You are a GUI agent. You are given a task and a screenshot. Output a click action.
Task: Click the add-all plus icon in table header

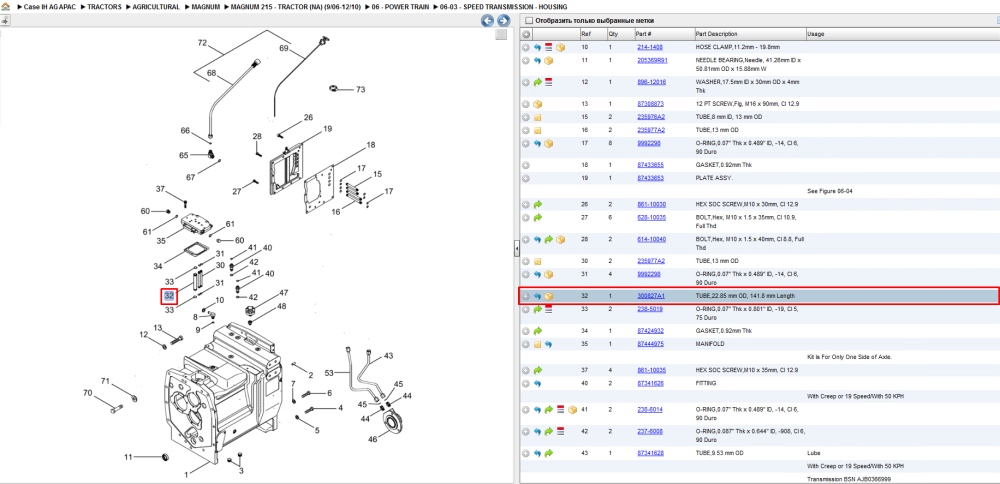tap(526, 34)
